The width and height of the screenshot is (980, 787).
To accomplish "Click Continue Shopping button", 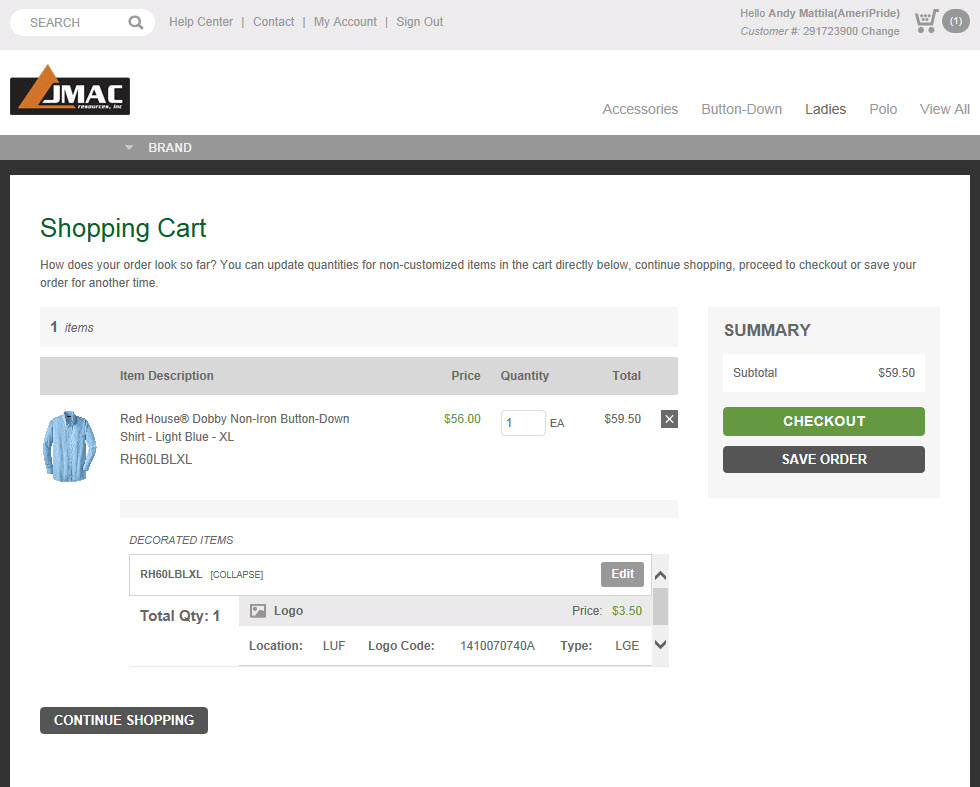I will pos(124,720).
